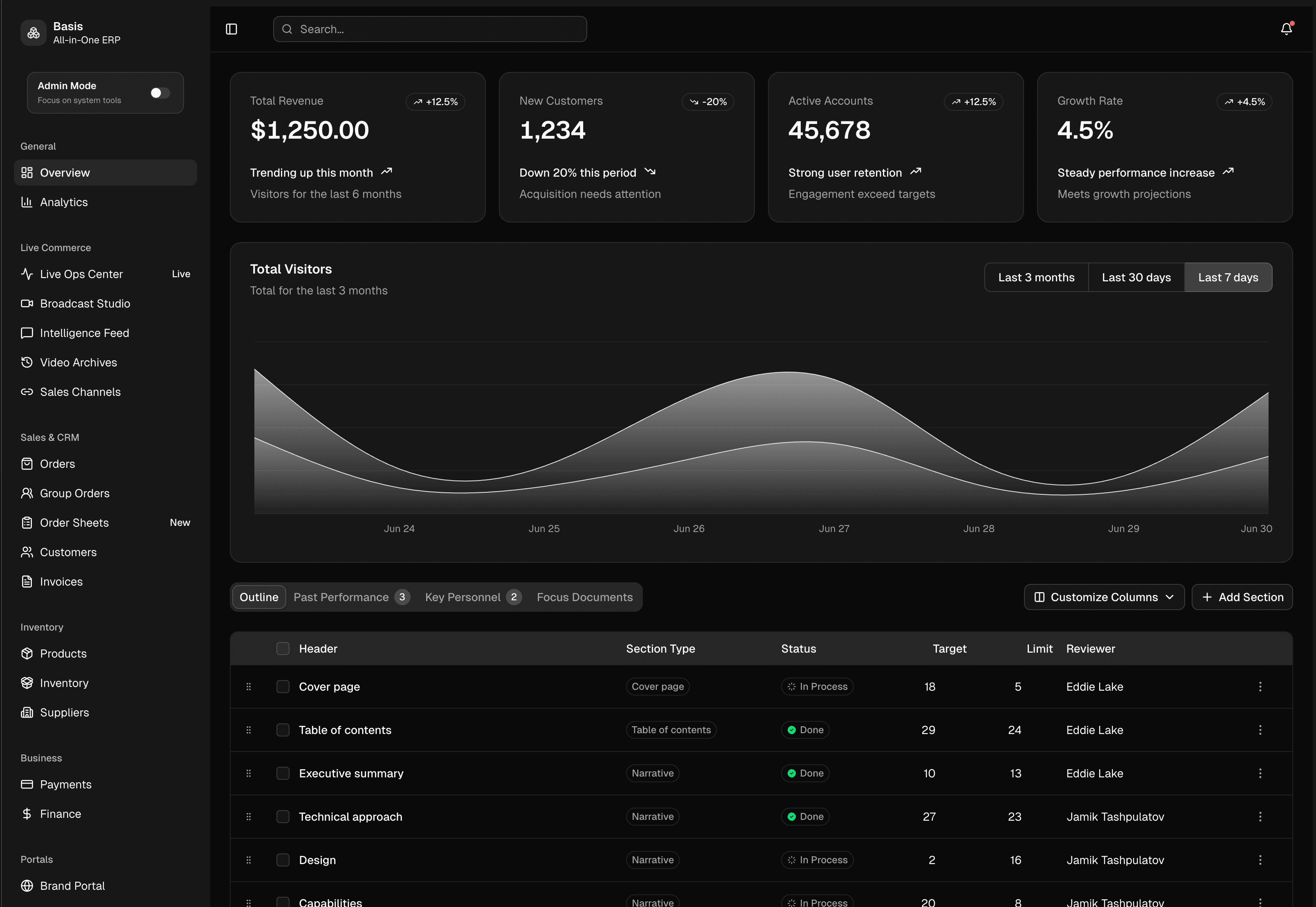1316x907 pixels.
Task: Click the Order Sheets clipboard icon
Action: pyautogui.click(x=27, y=523)
